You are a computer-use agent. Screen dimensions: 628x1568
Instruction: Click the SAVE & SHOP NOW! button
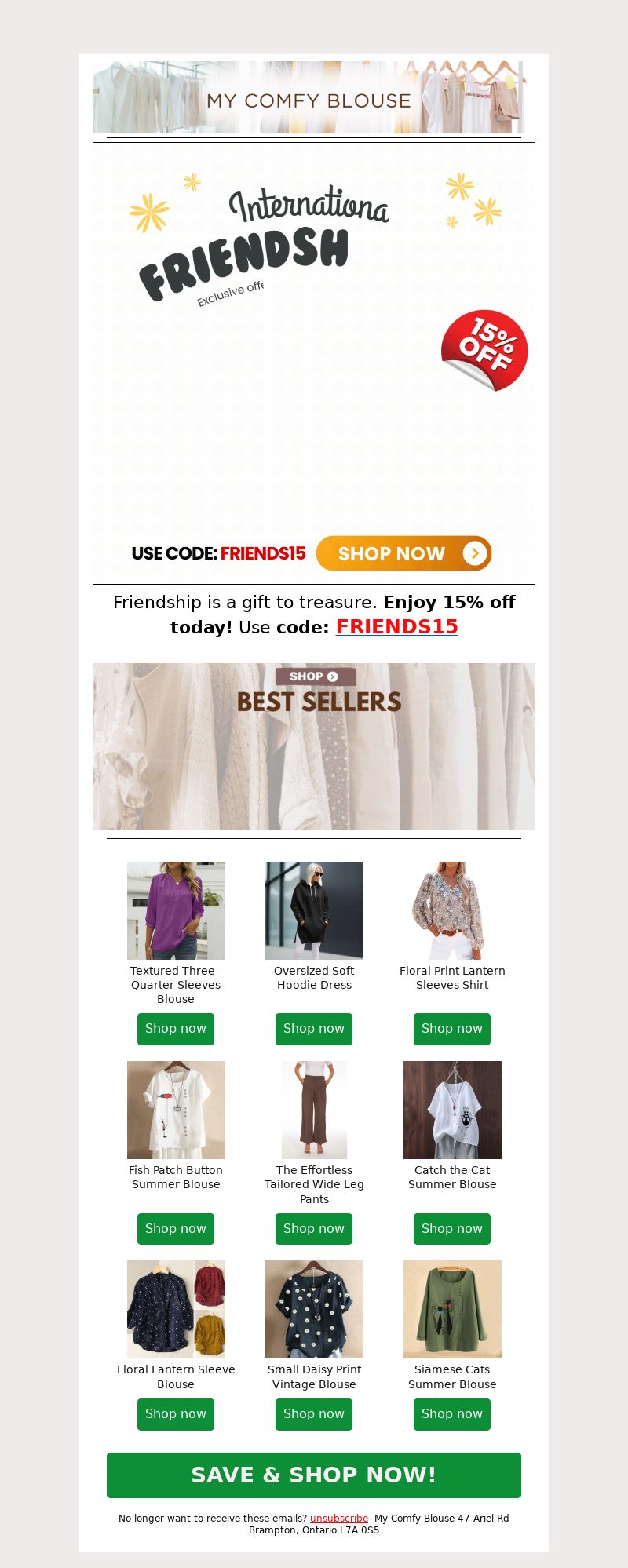(x=314, y=1475)
